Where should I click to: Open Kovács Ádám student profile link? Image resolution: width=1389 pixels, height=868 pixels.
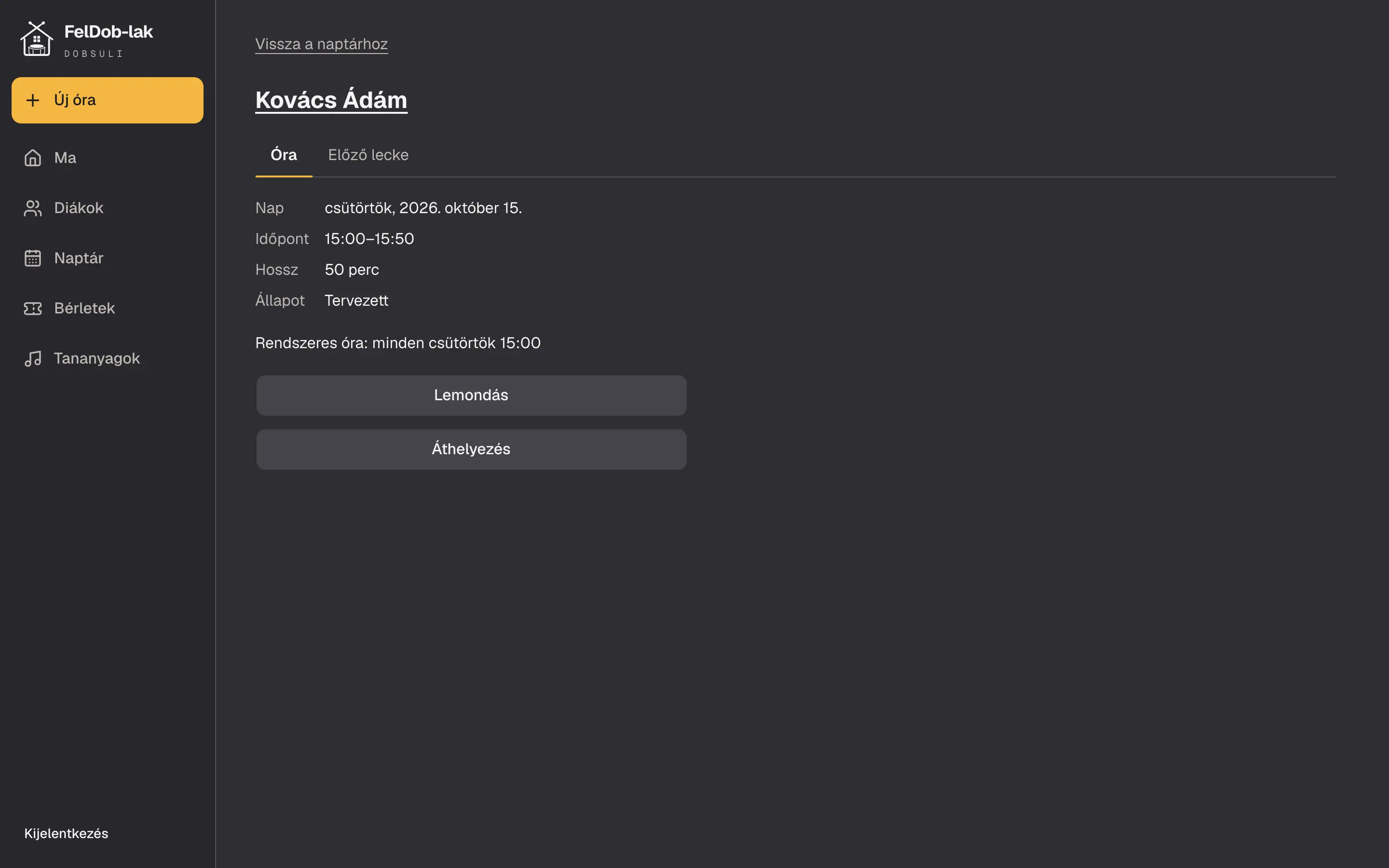pyautogui.click(x=331, y=100)
